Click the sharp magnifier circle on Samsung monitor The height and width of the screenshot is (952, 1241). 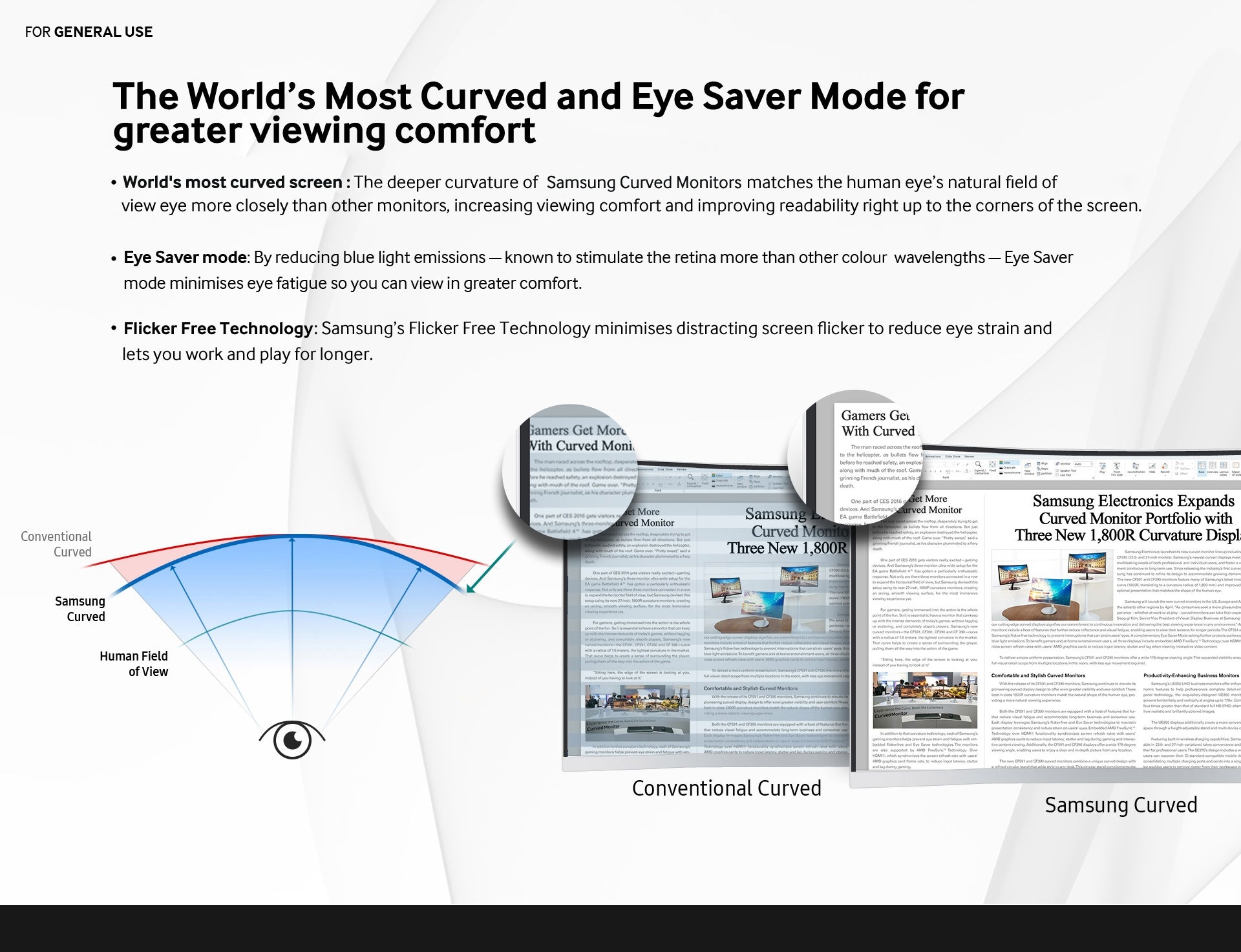tap(856, 458)
